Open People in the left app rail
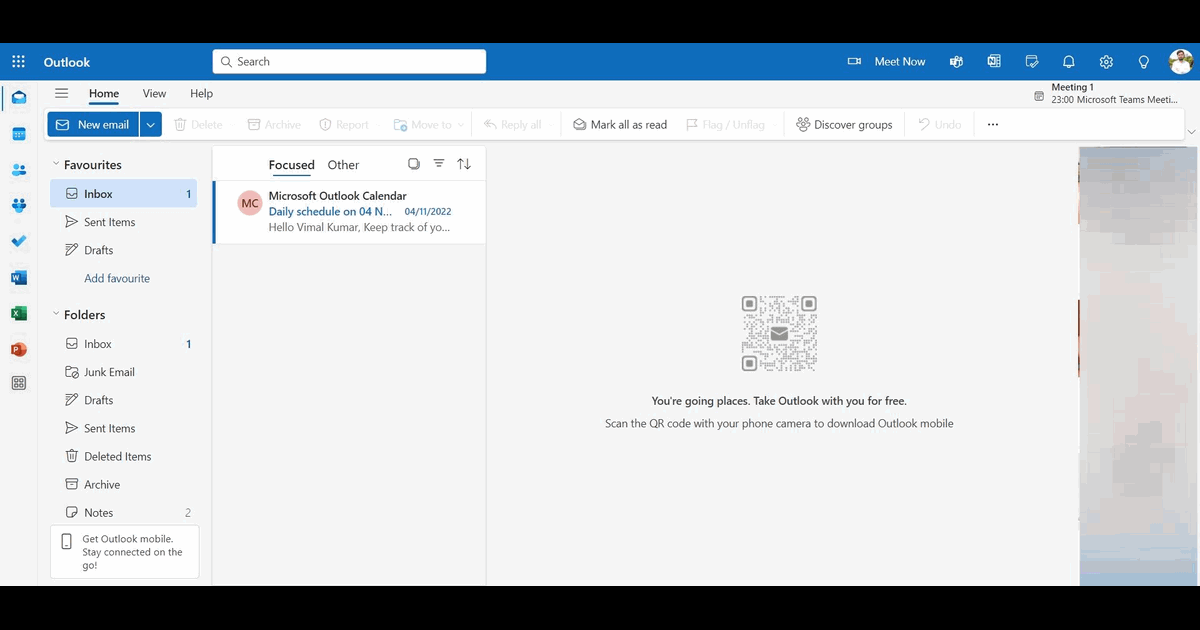Image resolution: width=1200 pixels, height=630 pixels. 19,170
